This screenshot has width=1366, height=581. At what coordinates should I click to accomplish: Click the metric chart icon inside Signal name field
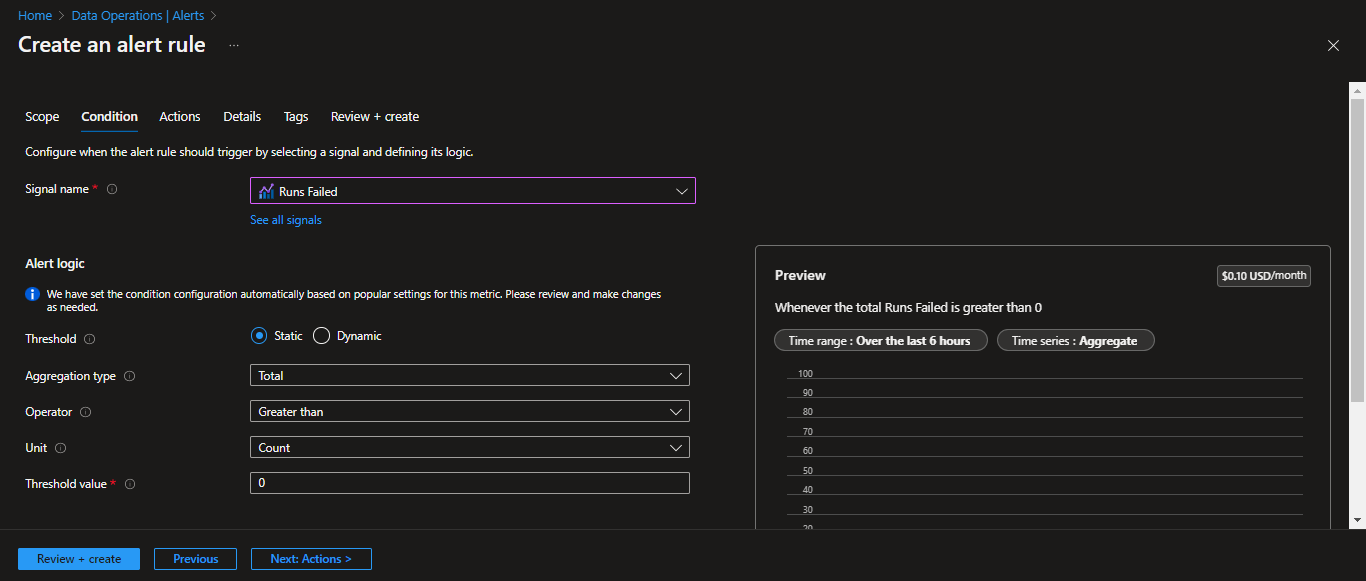coord(266,190)
